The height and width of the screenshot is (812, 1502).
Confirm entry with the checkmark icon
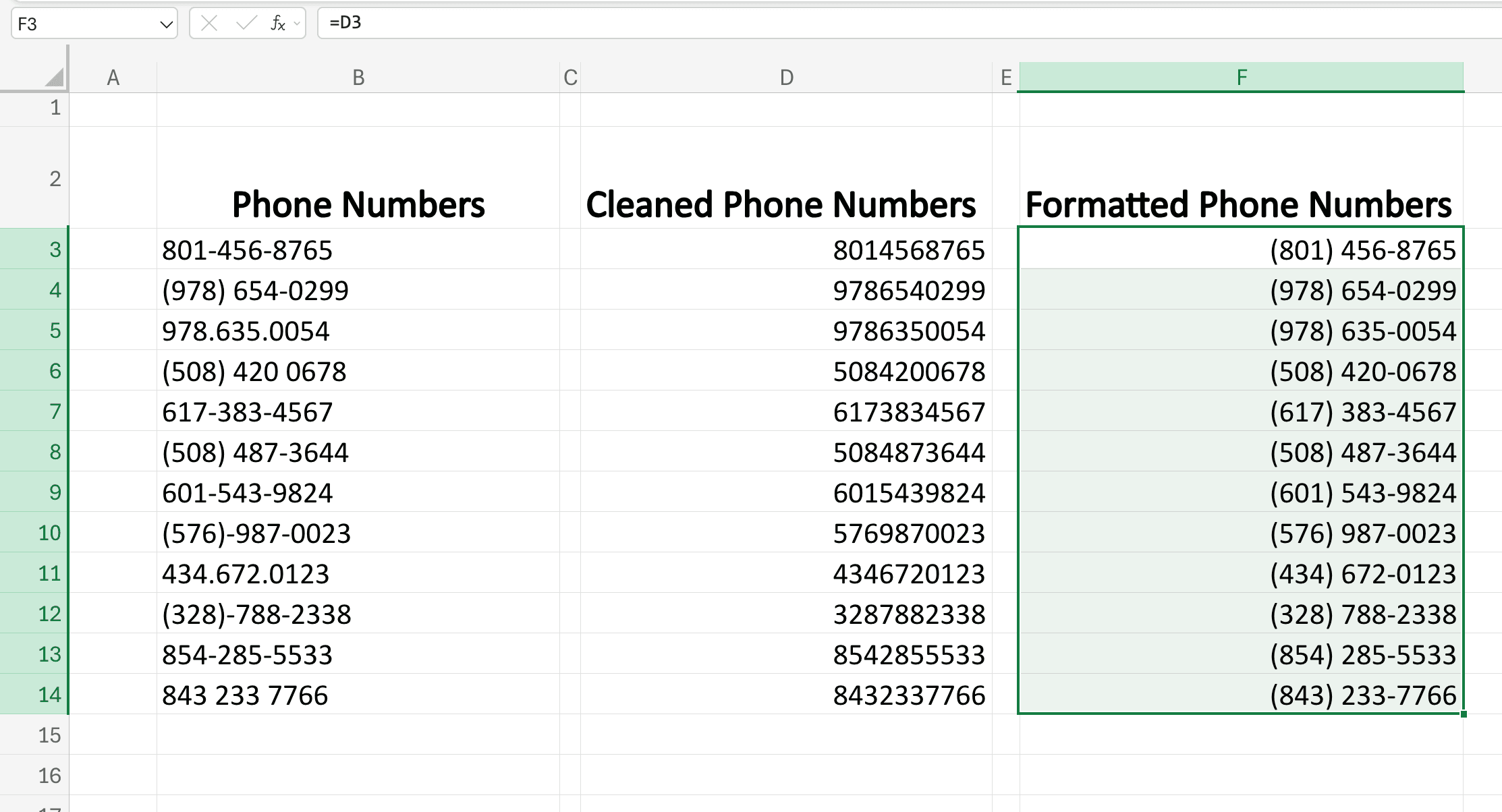coord(245,23)
